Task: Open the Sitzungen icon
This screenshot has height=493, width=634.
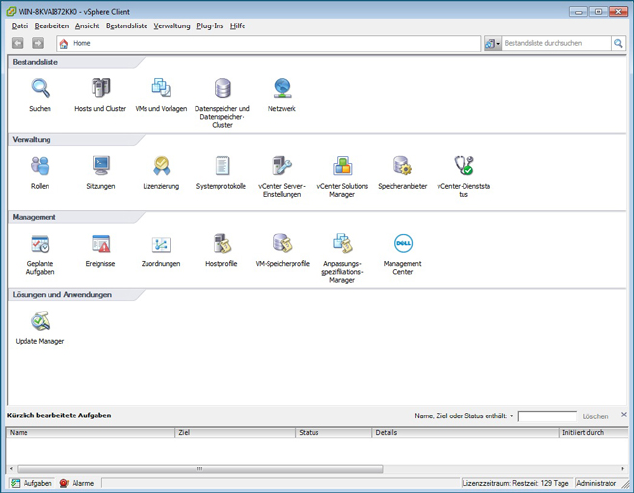Action: (101, 166)
